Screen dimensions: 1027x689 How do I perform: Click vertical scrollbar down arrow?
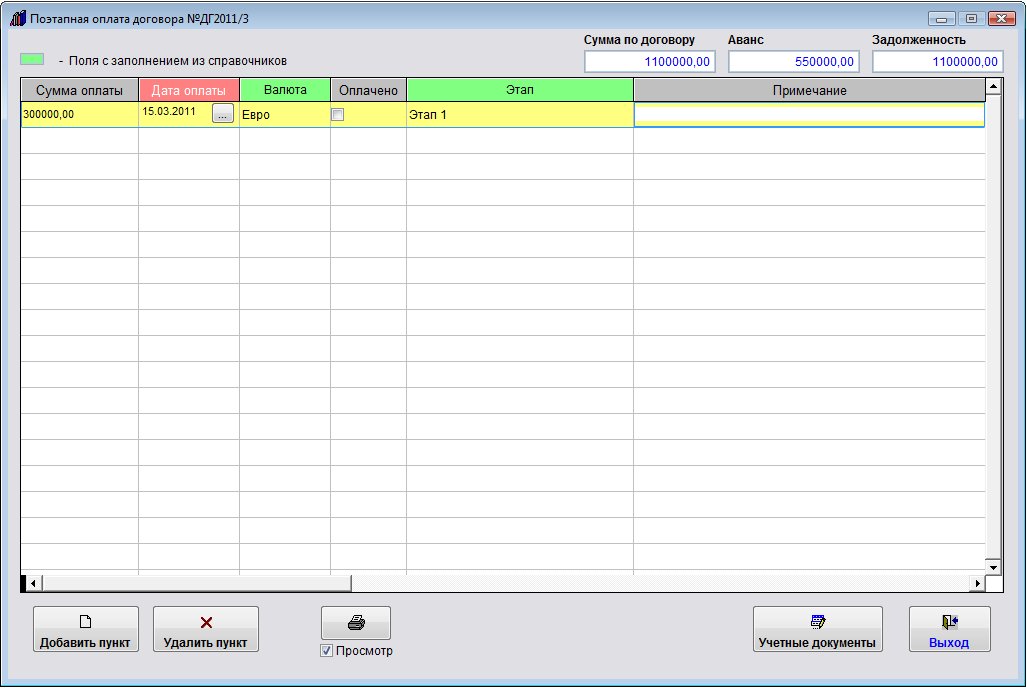click(x=994, y=568)
